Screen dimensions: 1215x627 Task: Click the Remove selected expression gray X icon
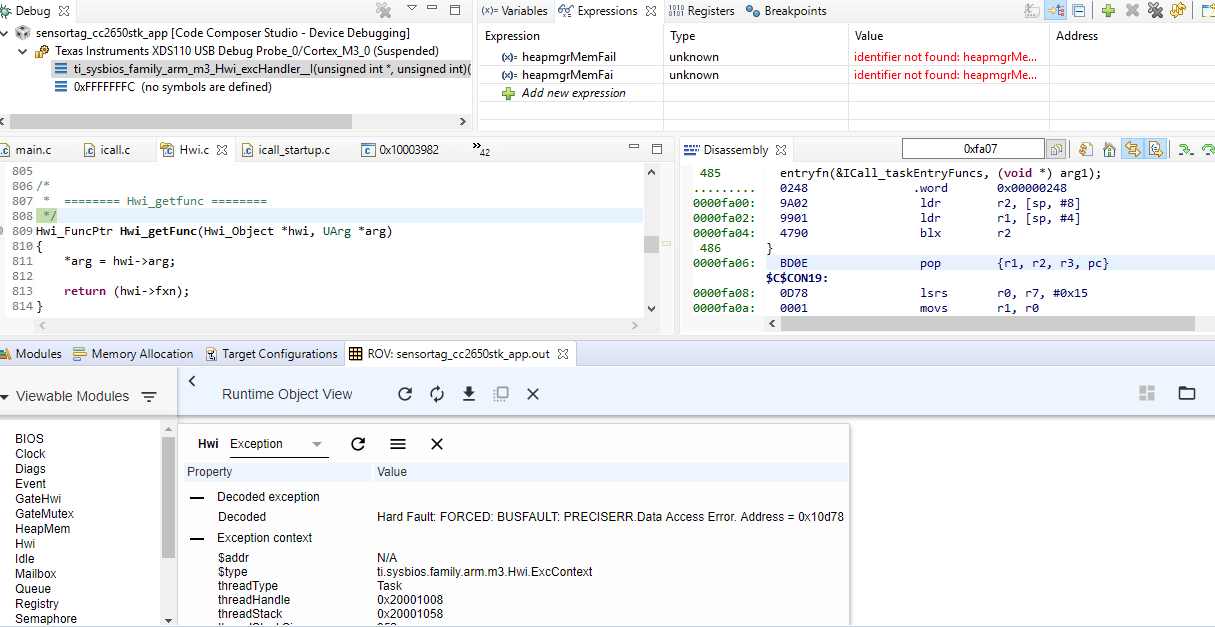click(1132, 10)
